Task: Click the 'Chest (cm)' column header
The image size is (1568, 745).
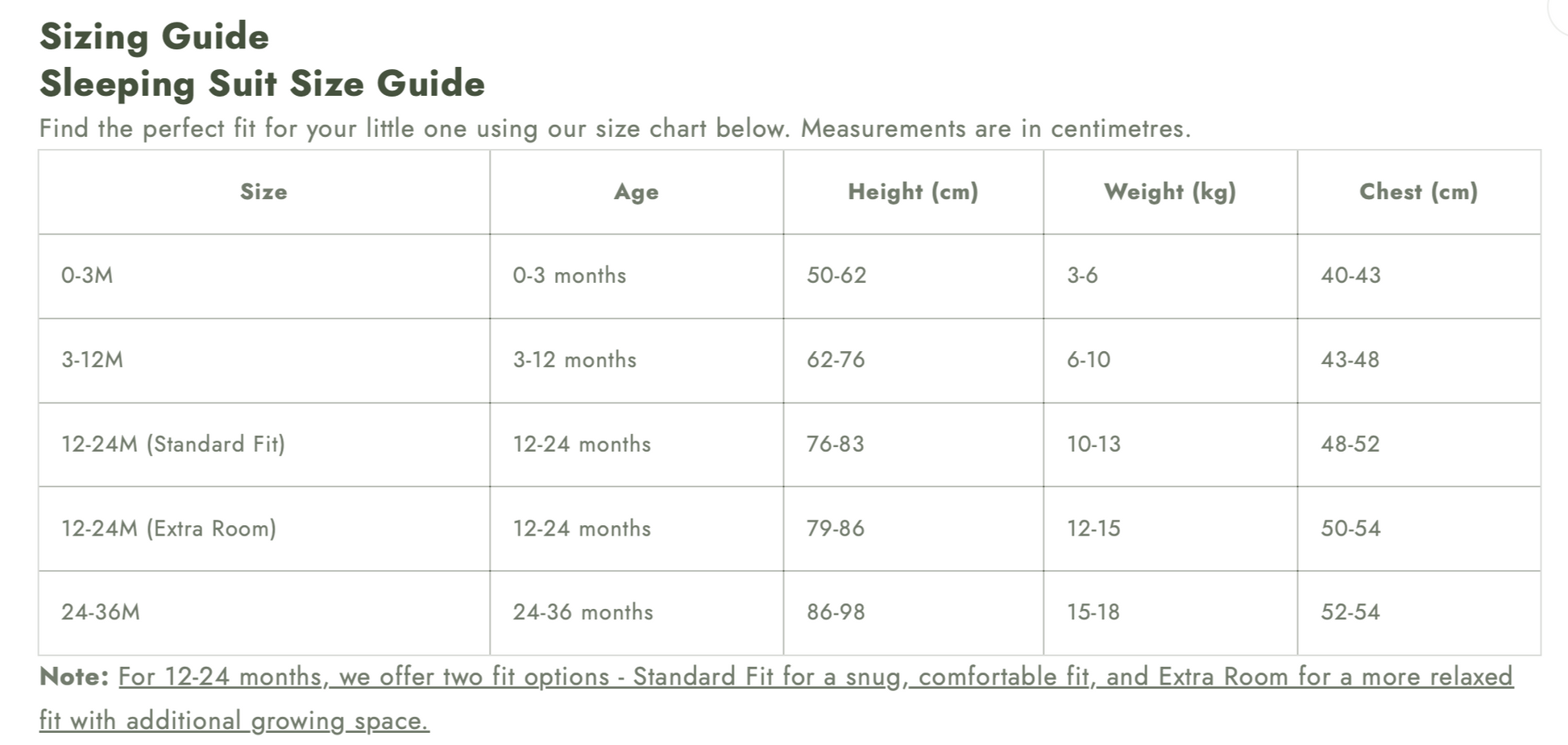Action: (1418, 192)
